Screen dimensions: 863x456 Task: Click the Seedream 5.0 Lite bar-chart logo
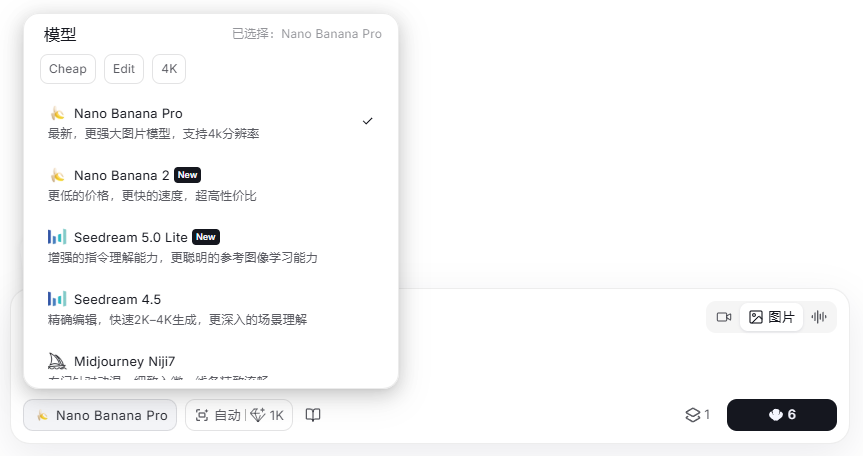(57, 237)
